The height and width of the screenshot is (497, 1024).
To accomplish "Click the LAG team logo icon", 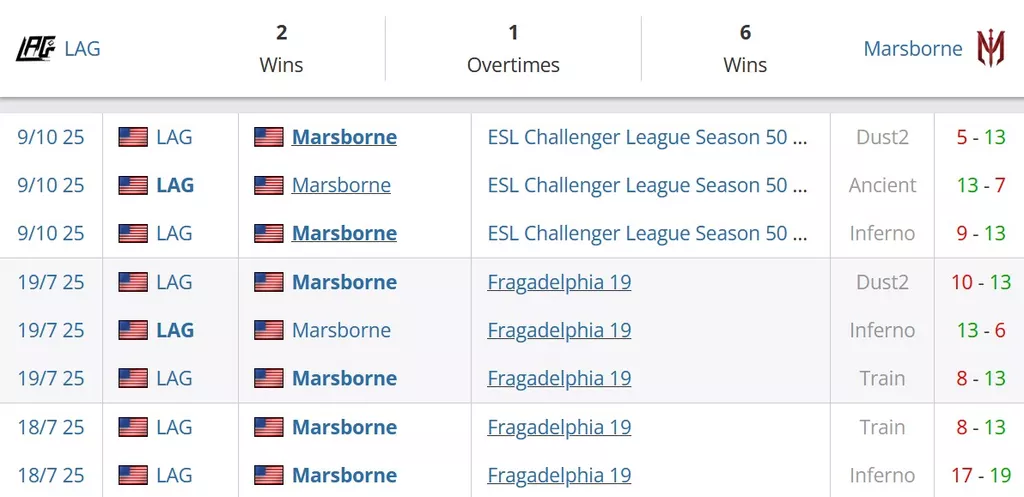I will click(36, 48).
